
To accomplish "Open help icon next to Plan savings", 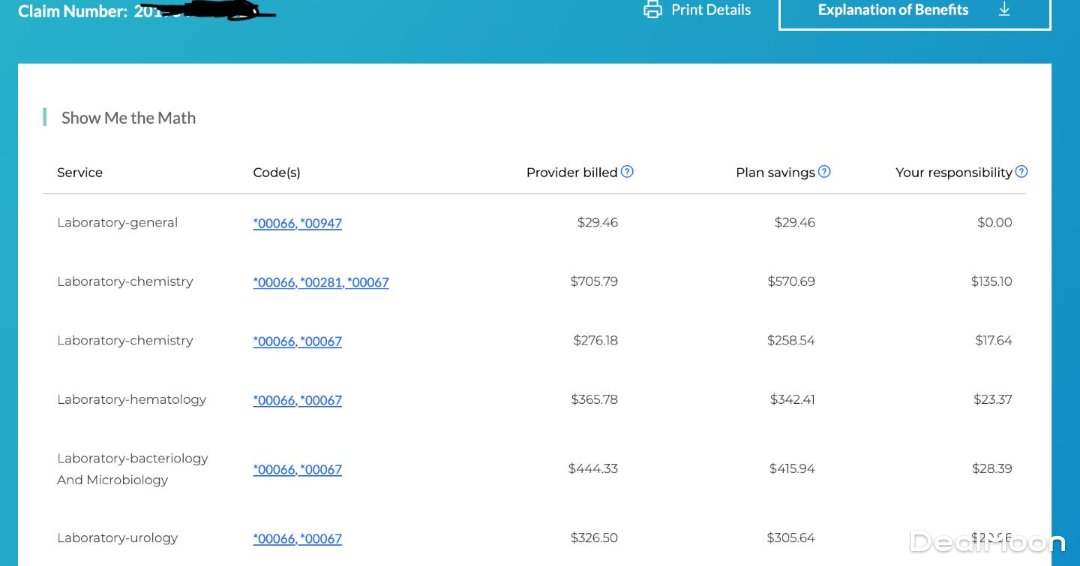I will tap(824, 172).
